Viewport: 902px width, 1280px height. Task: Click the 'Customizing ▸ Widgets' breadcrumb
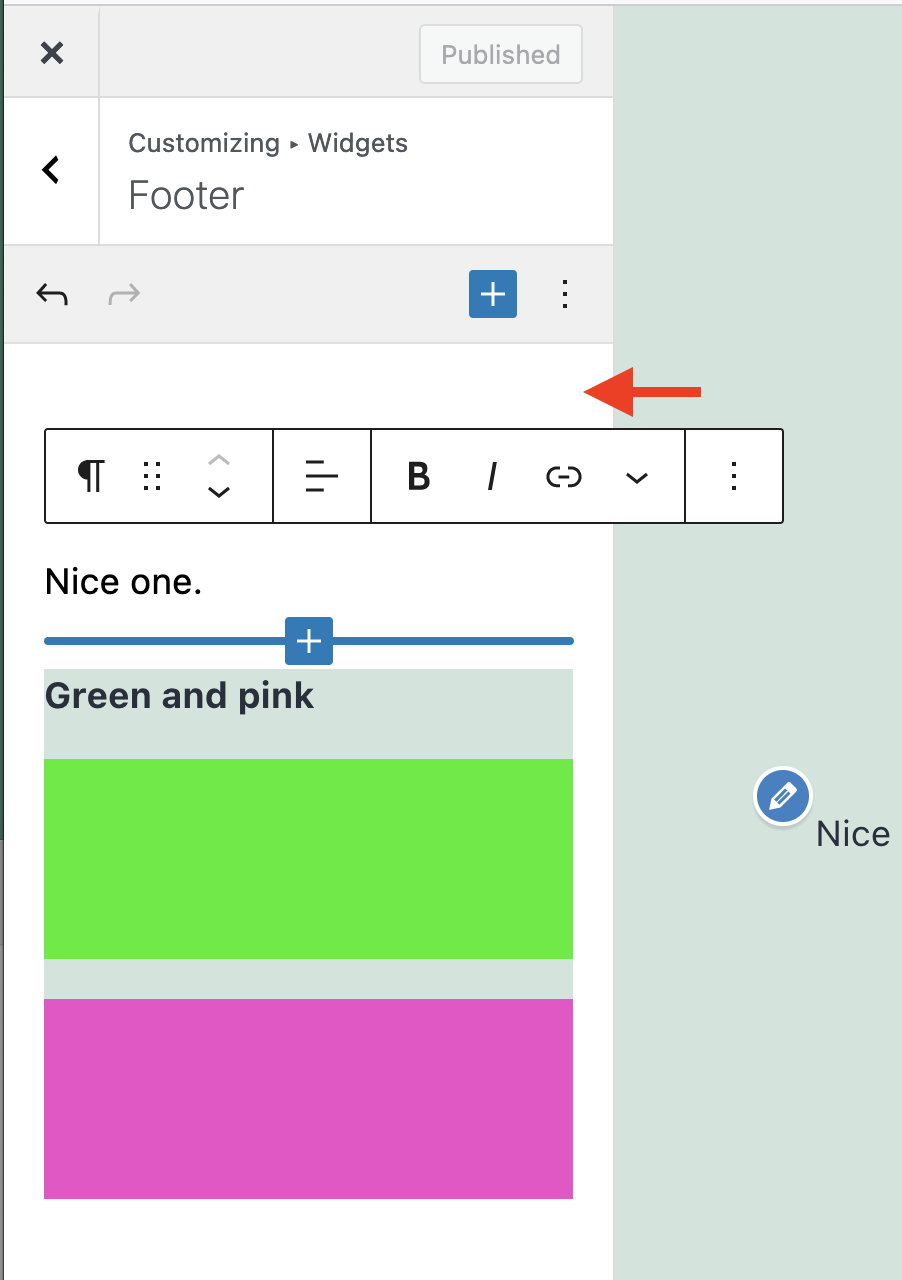pos(268,143)
